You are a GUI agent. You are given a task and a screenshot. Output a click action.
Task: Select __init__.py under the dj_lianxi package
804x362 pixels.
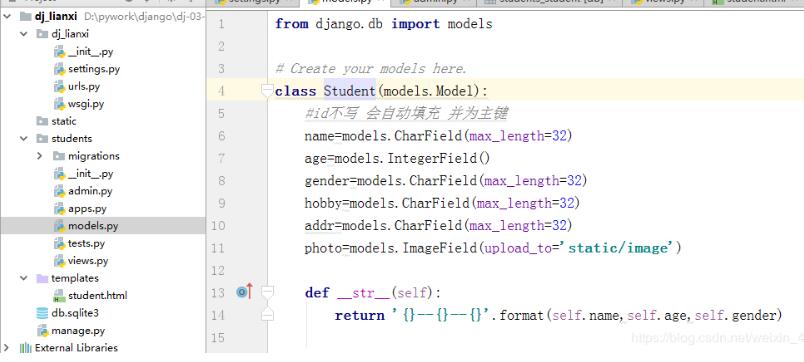[x=91, y=51]
